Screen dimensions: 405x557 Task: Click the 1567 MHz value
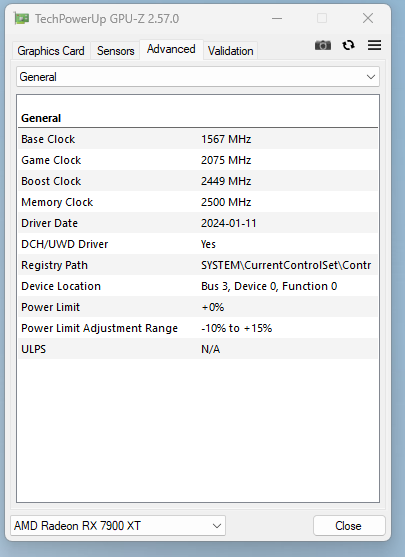(x=226, y=139)
